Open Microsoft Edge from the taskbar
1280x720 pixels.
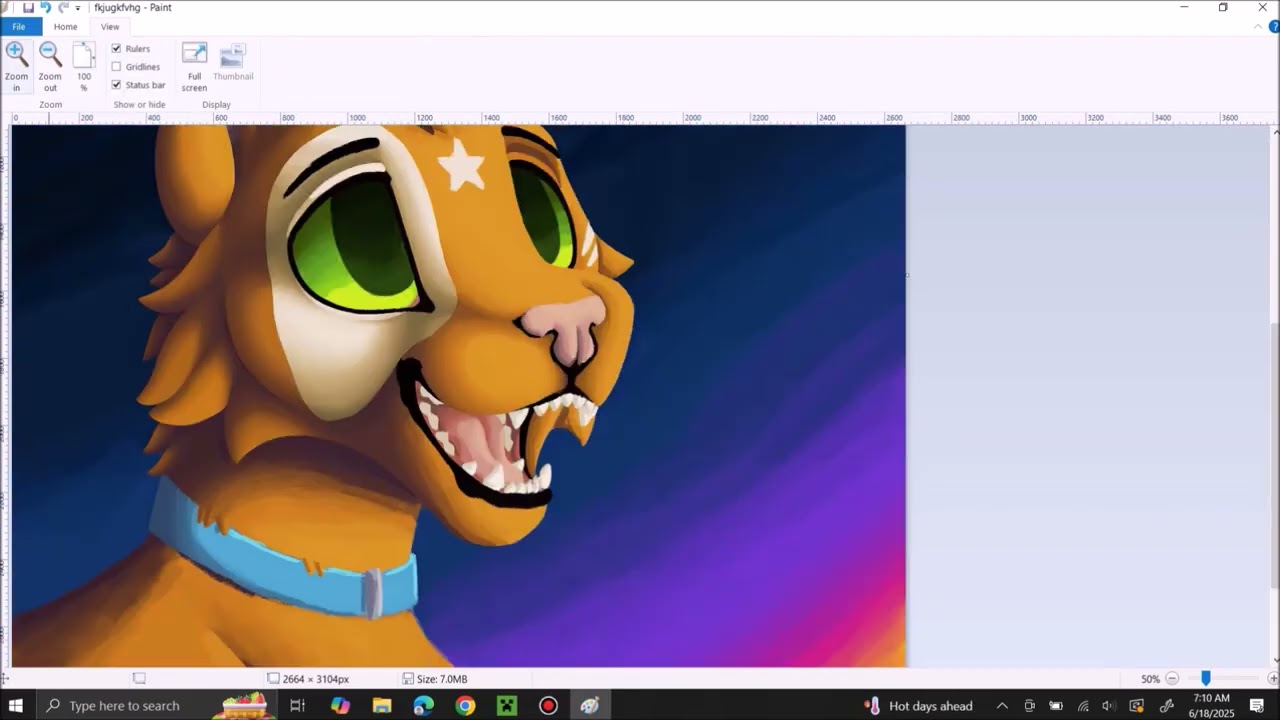(424, 706)
